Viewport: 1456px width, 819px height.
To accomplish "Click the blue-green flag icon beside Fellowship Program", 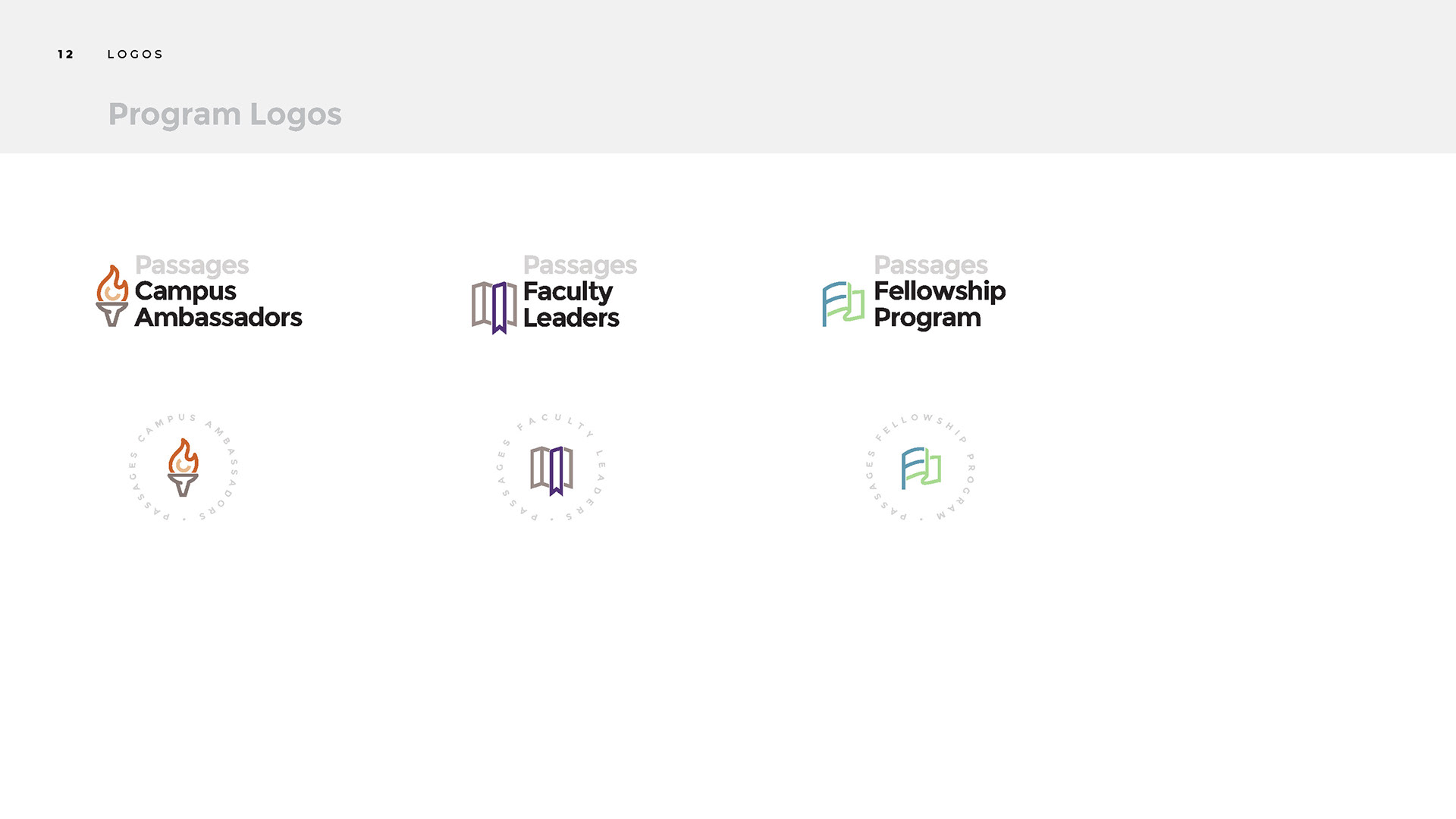I will (x=843, y=304).
